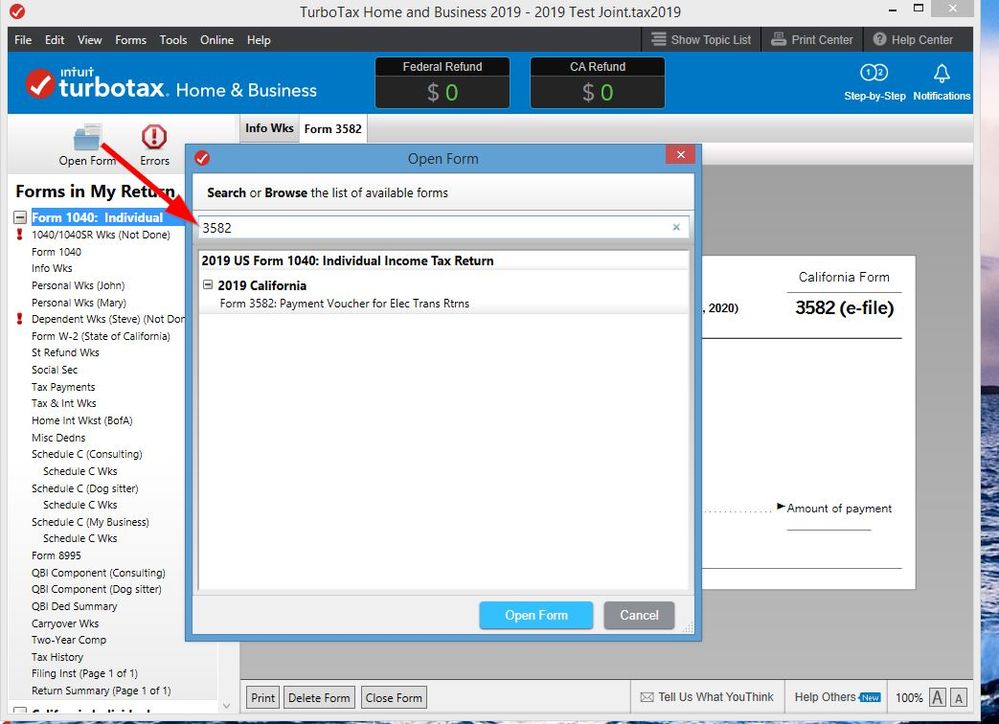Select Misc Dedns form
The image size is (999, 724).
pyautogui.click(x=58, y=438)
